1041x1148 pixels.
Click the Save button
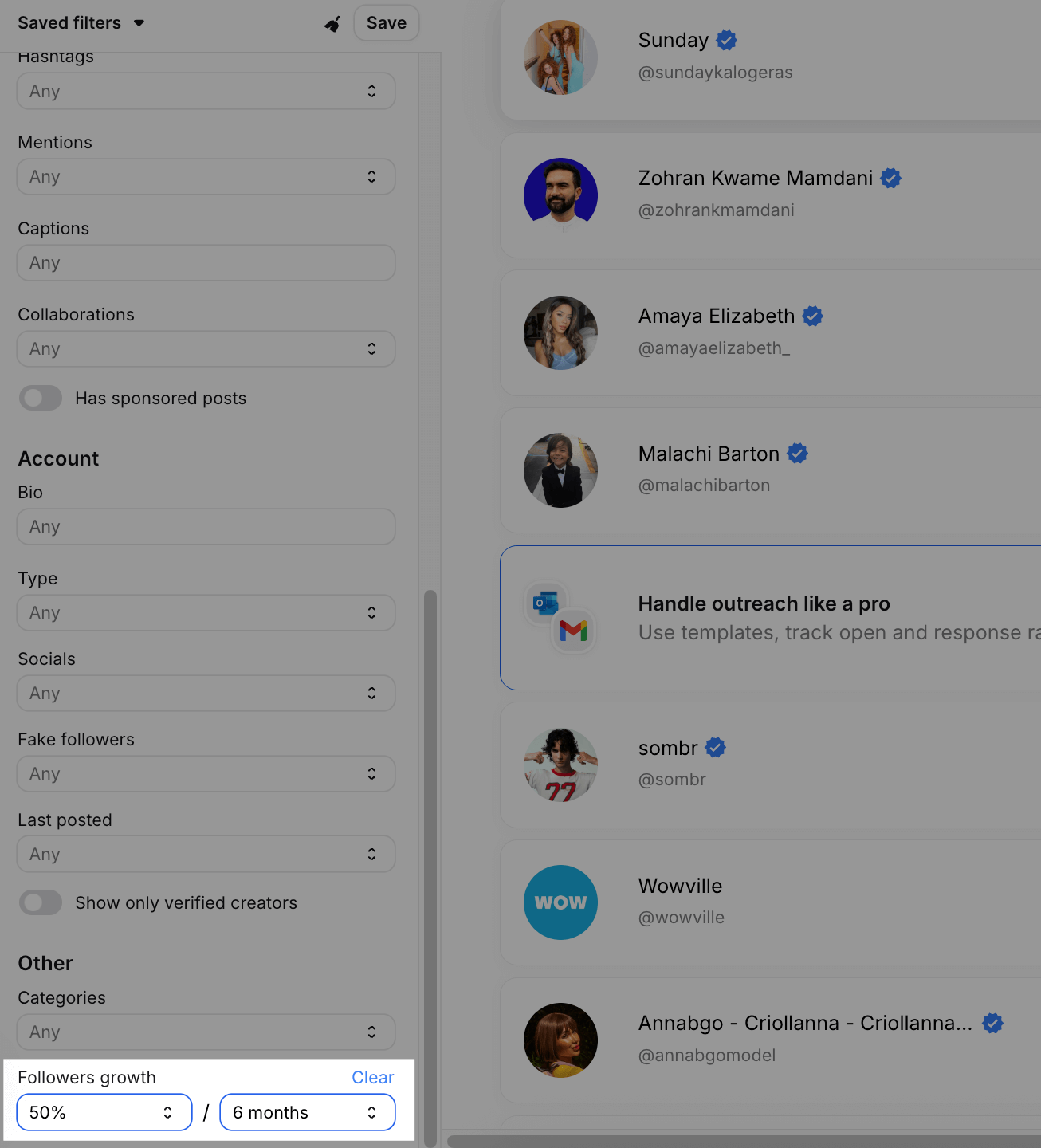click(x=387, y=22)
